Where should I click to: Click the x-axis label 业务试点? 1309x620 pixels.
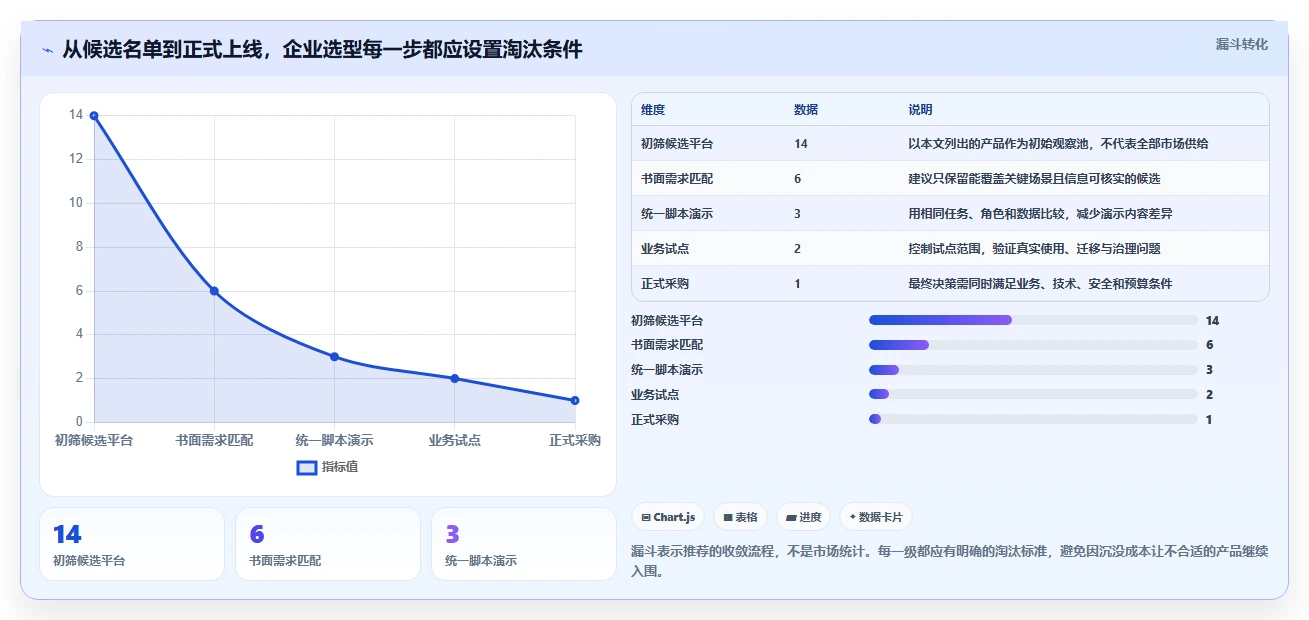point(455,440)
